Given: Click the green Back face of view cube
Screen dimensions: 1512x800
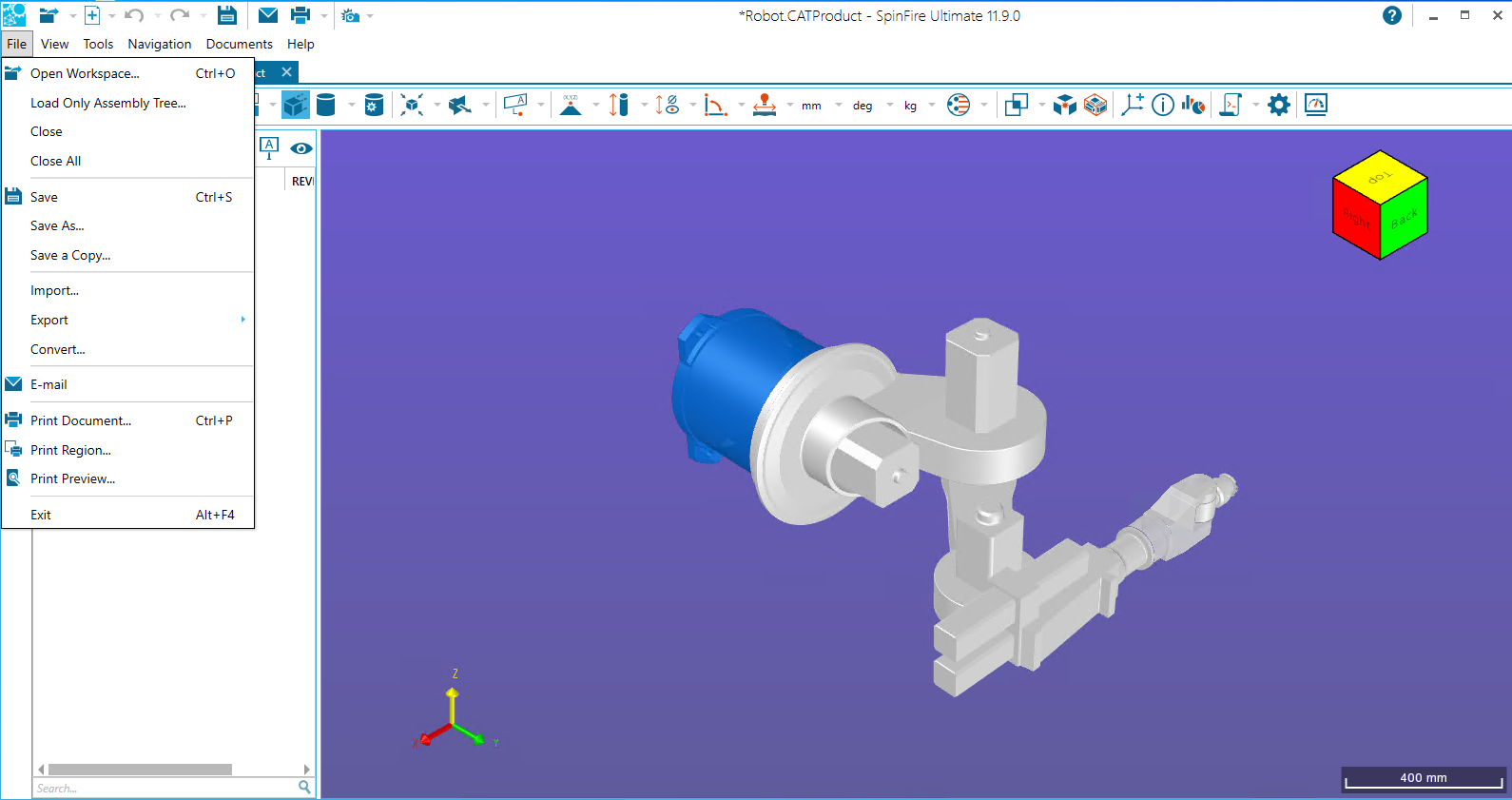Looking at the screenshot, I should point(1404,219).
